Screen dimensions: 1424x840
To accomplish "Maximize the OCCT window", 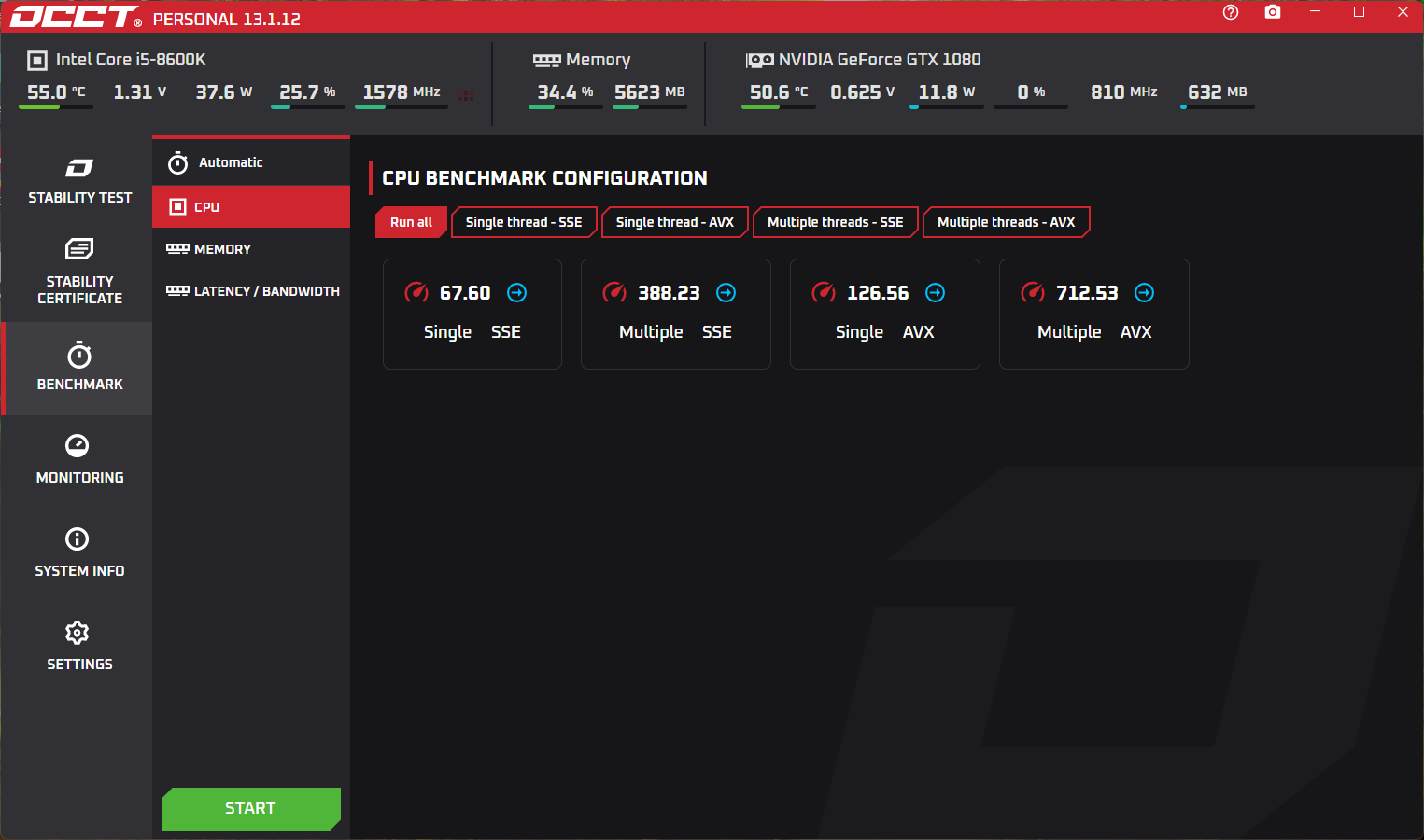I will 1359,12.
